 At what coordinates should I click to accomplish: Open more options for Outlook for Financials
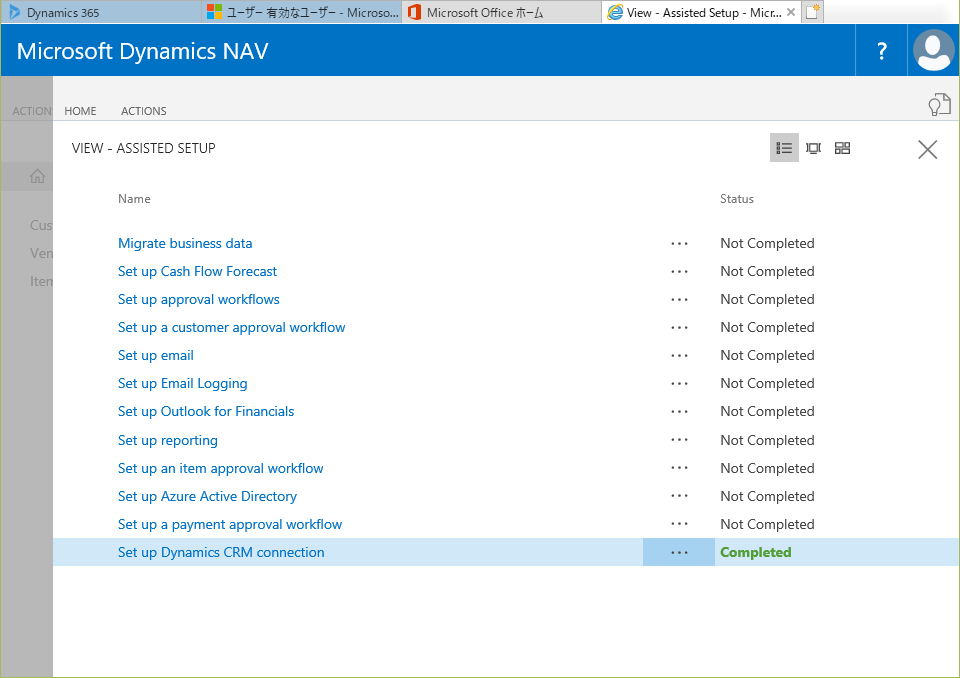point(679,412)
